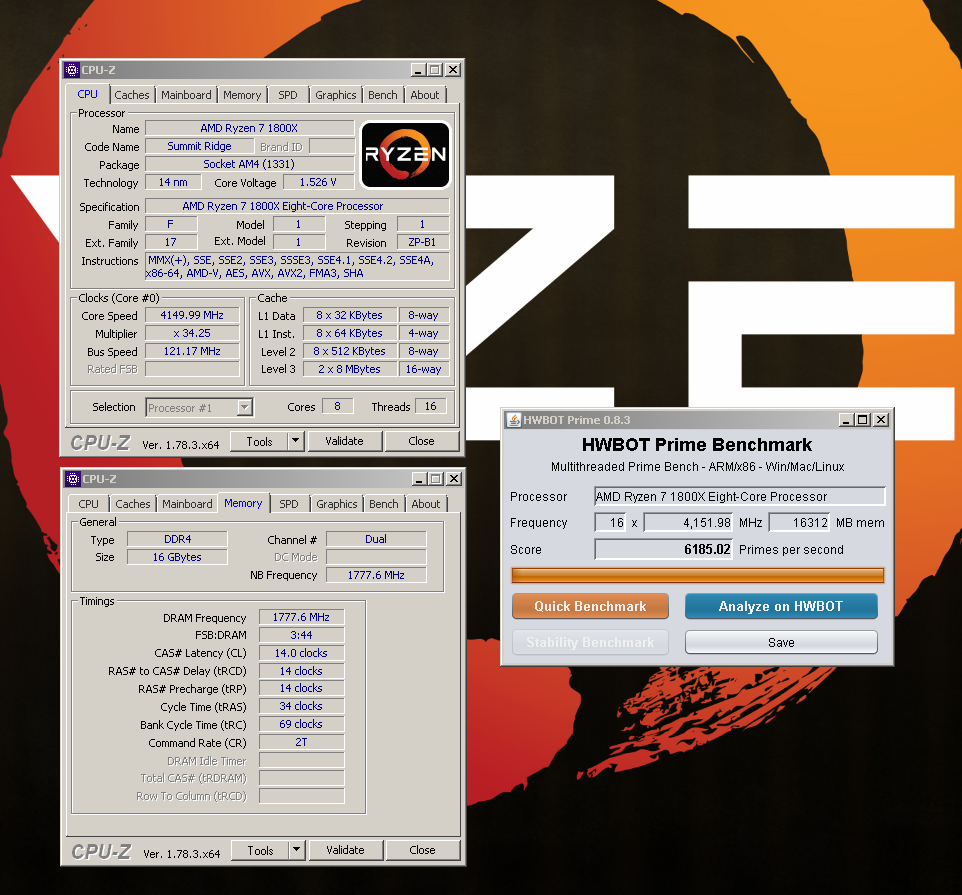Click the Command Rate value 2T
The image size is (962, 895).
tap(301, 742)
